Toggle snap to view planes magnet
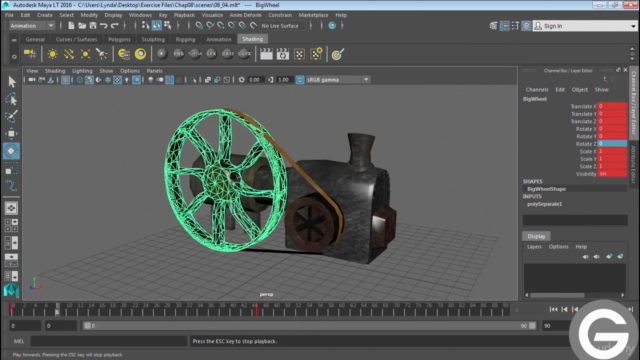640x360 pixels. [242, 26]
